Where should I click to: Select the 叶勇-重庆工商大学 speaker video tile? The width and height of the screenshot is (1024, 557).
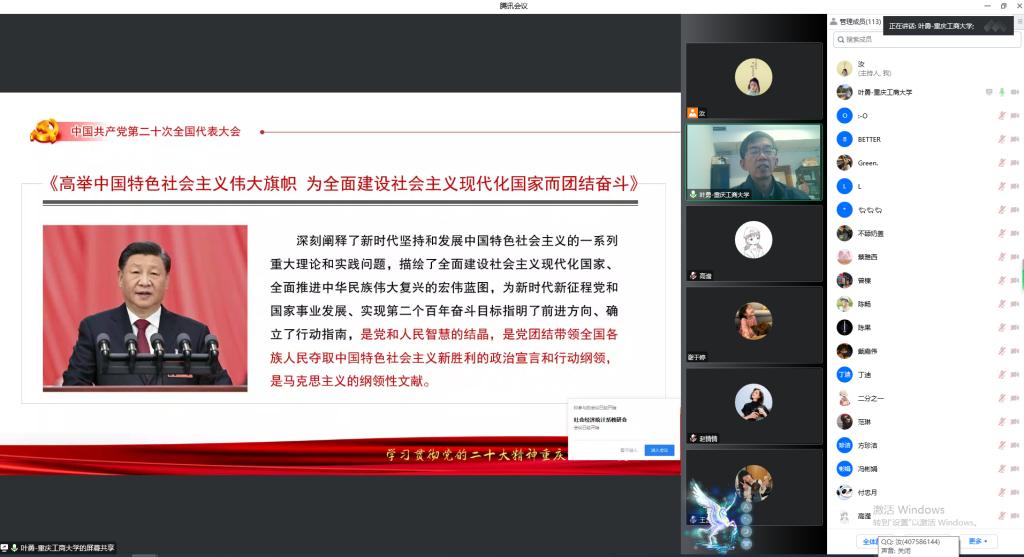[x=753, y=162]
